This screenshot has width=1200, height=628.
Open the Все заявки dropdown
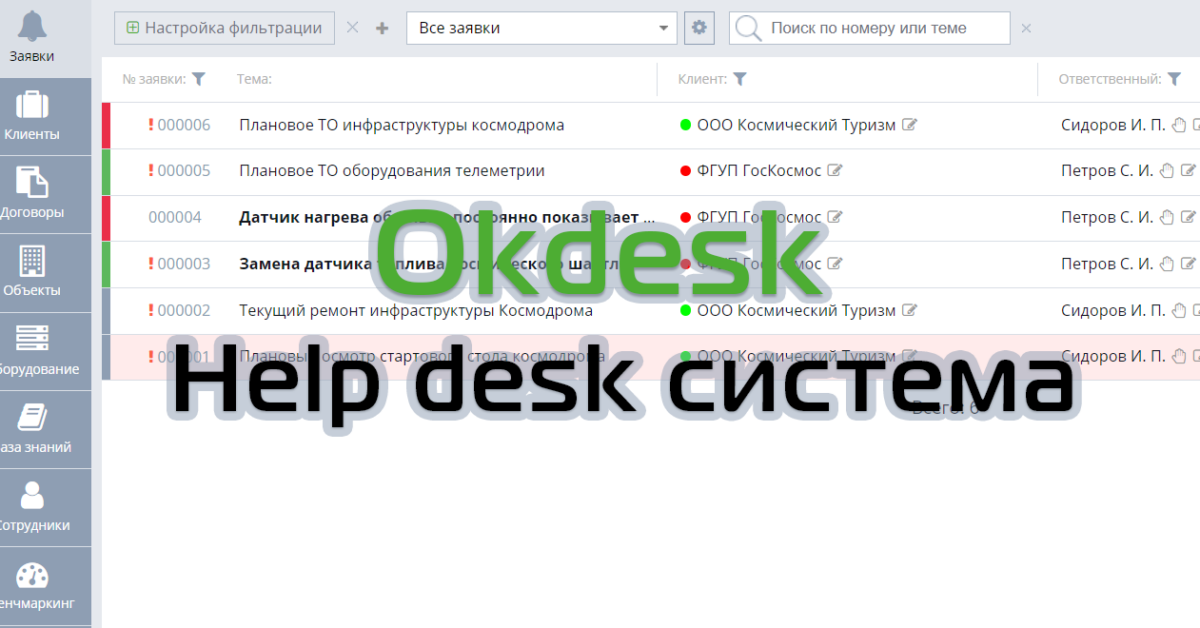[540, 28]
